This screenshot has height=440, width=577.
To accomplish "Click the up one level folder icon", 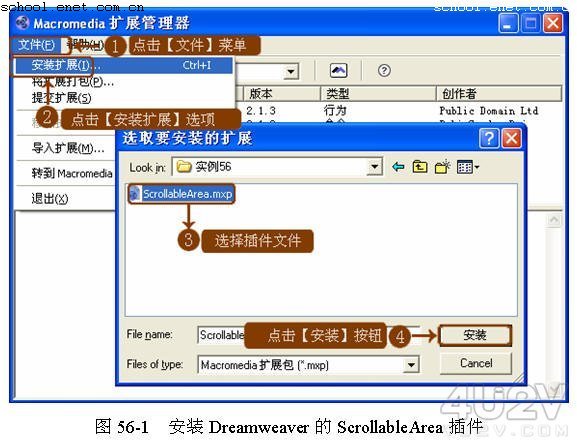I will pyautogui.click(x=420, y=167).
